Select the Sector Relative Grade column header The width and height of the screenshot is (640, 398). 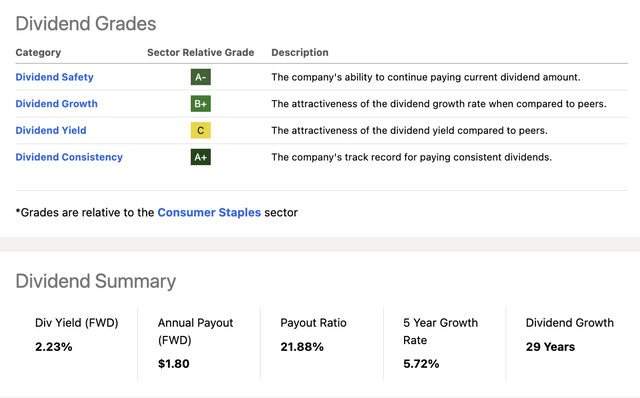pyautogui.click(x=200, y=52)
